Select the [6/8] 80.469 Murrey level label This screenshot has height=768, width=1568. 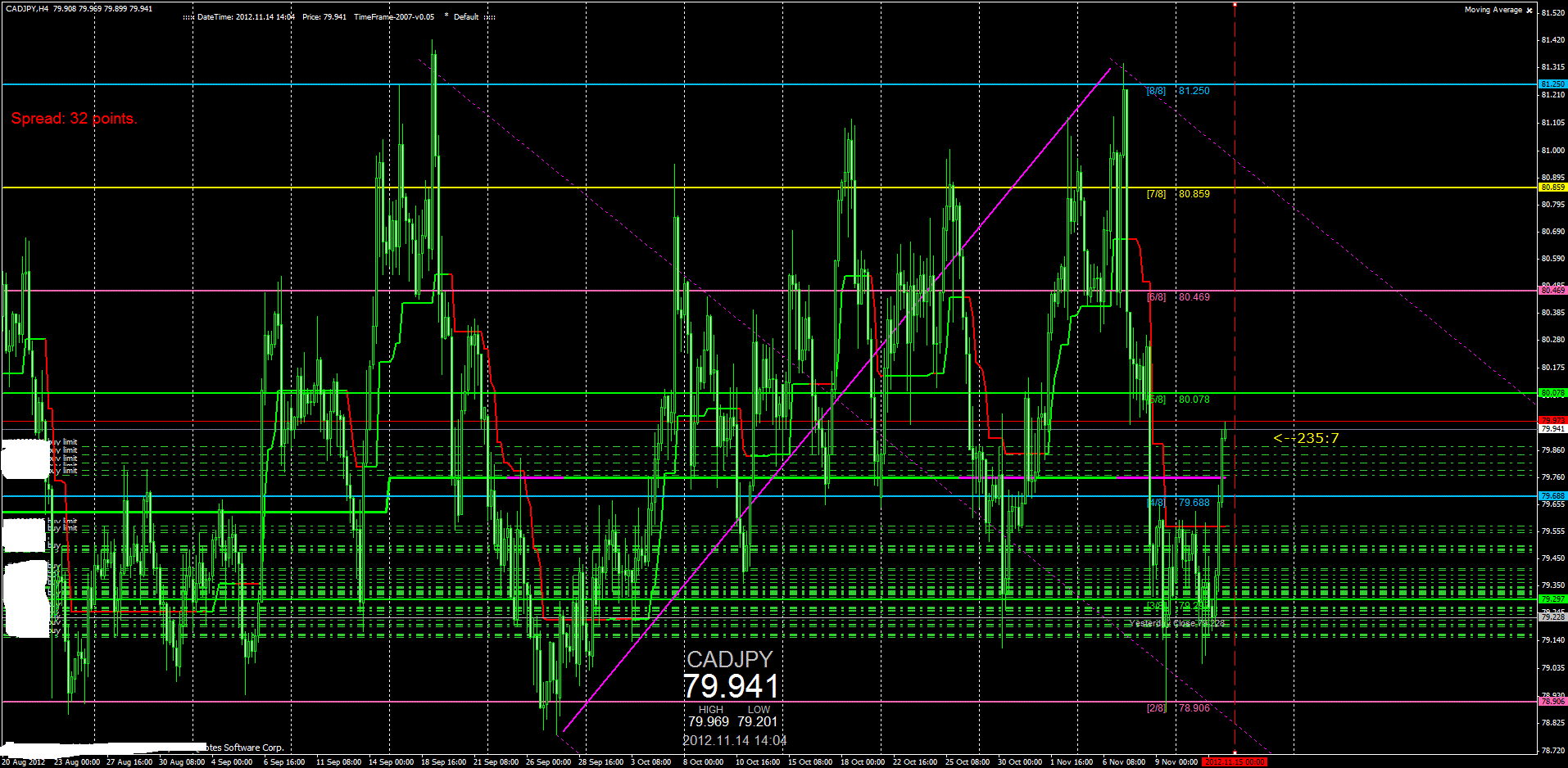tap(1178, 297)
